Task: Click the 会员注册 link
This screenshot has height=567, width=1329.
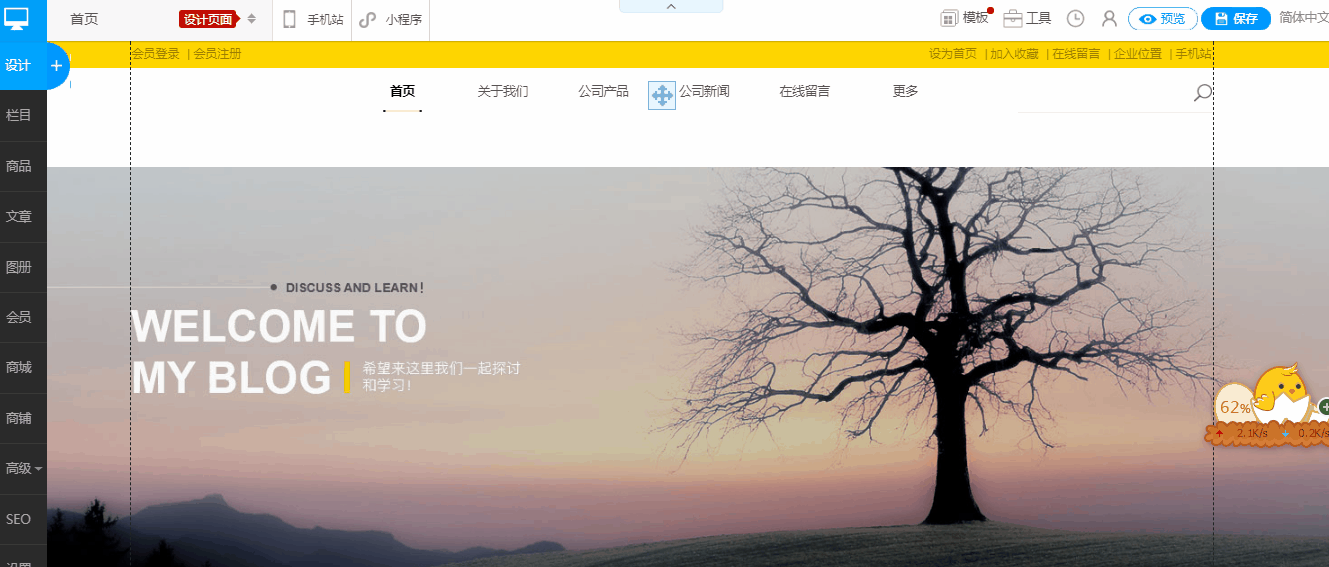Action: click(x=217, y=54)
